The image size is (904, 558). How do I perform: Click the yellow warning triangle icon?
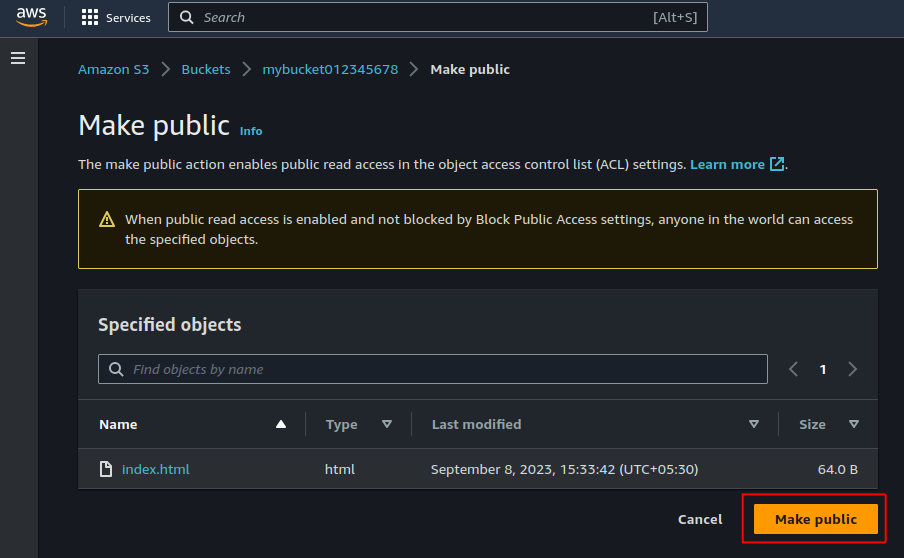(x=107, y=220)
